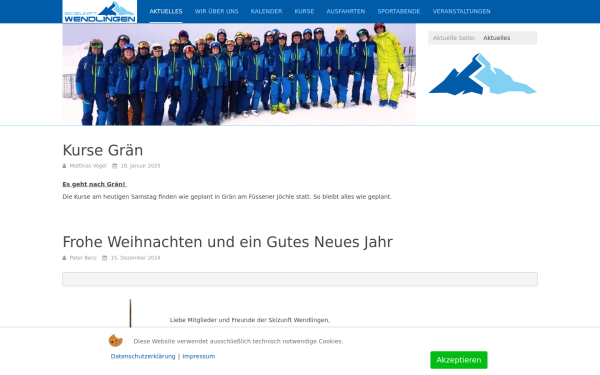This screenshot has height=375, width=600.
Task: Open the Kurse menu item
Action: (x=304, y=11)
